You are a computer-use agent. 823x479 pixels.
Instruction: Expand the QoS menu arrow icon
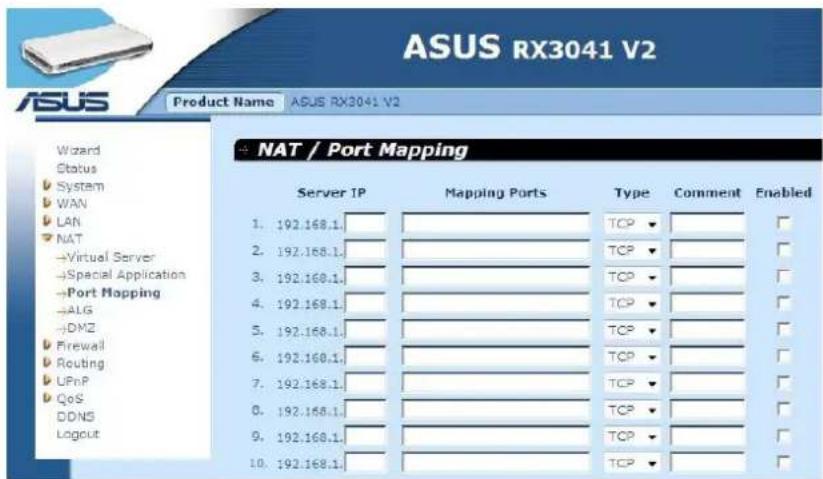47,398
